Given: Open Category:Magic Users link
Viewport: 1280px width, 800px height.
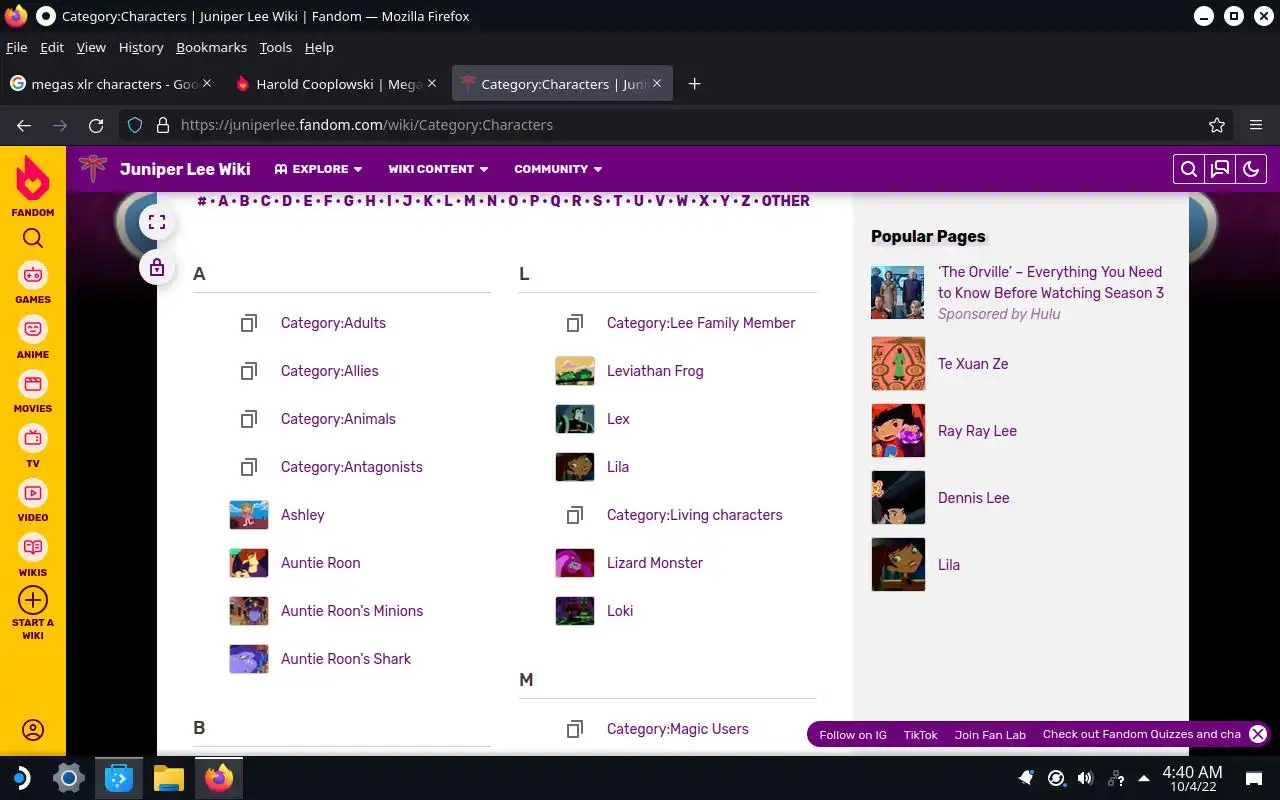Looking at the screenshot, I should coord(677,729).
